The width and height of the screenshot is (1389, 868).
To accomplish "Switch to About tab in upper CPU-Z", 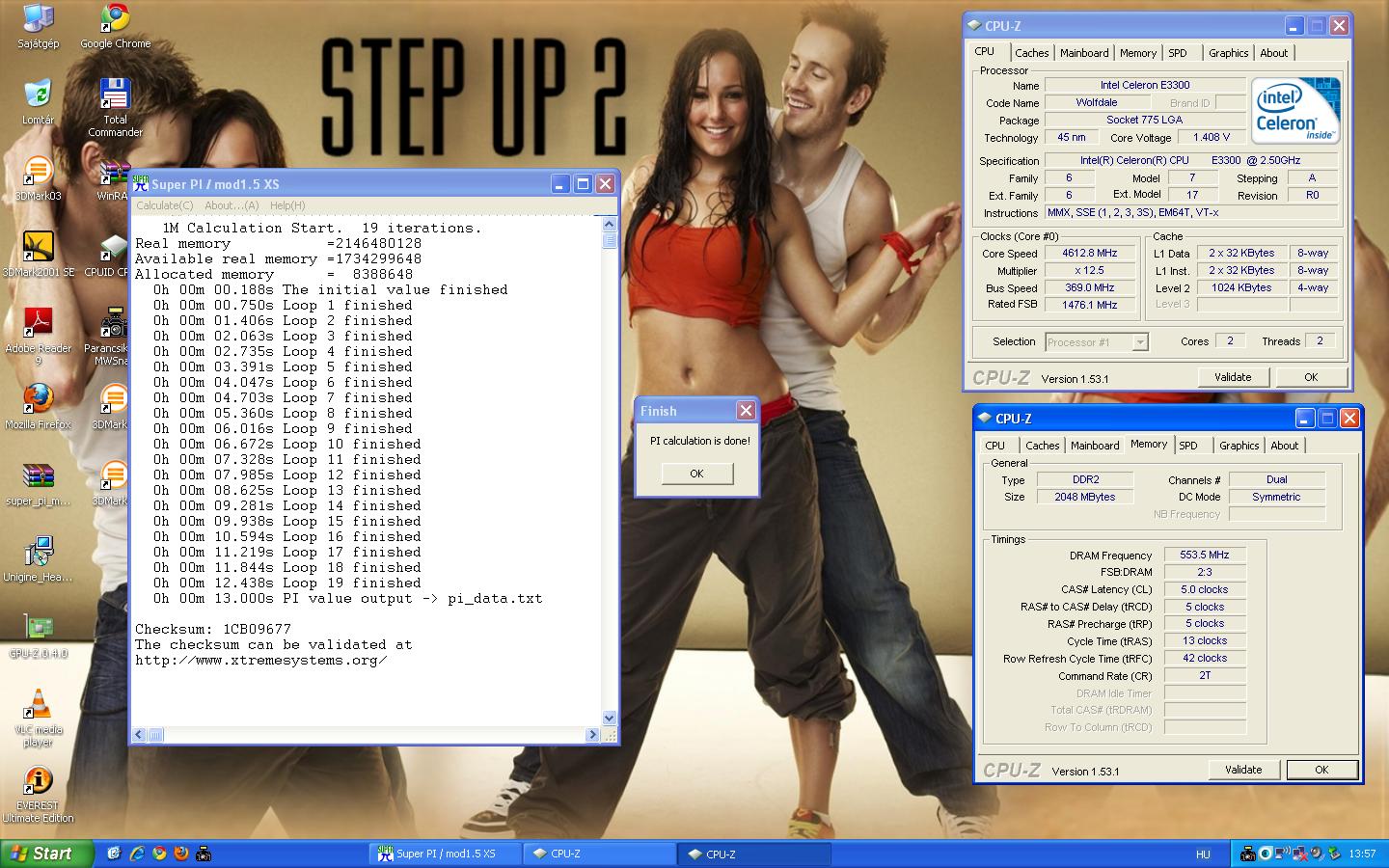I will 1273,53.
